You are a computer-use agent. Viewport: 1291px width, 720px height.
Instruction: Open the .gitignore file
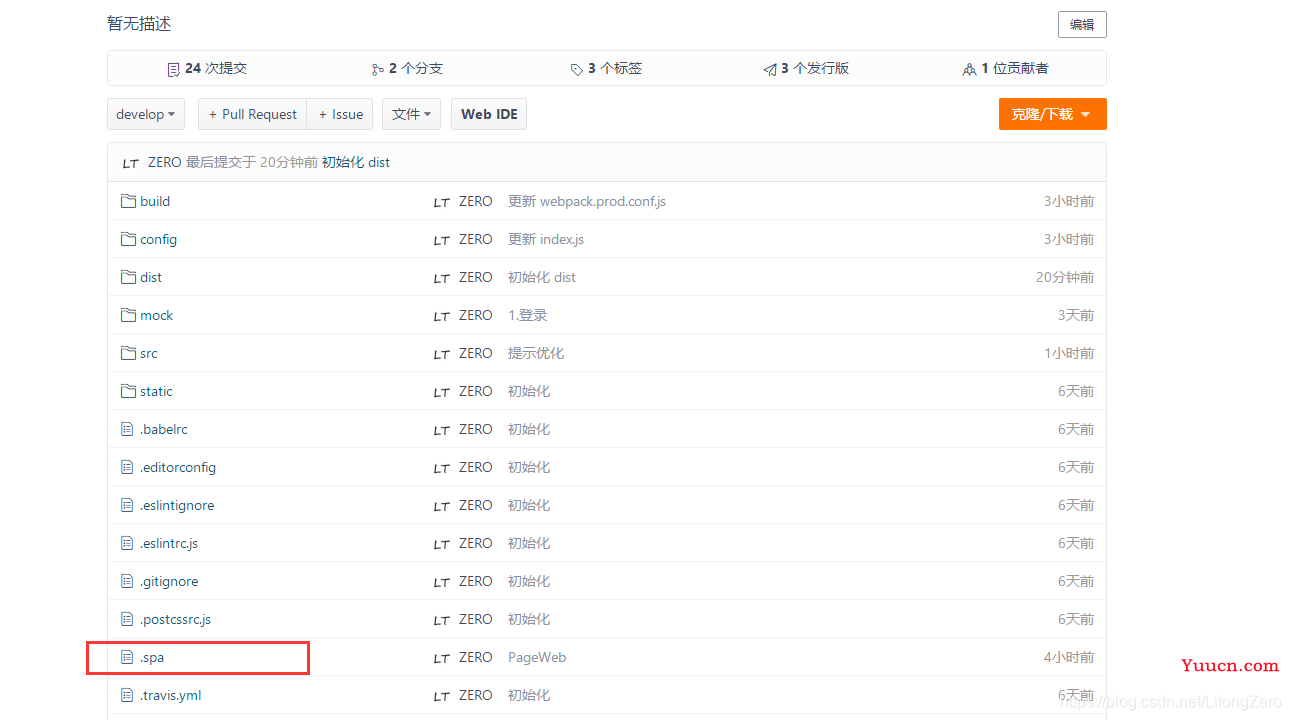169,581
